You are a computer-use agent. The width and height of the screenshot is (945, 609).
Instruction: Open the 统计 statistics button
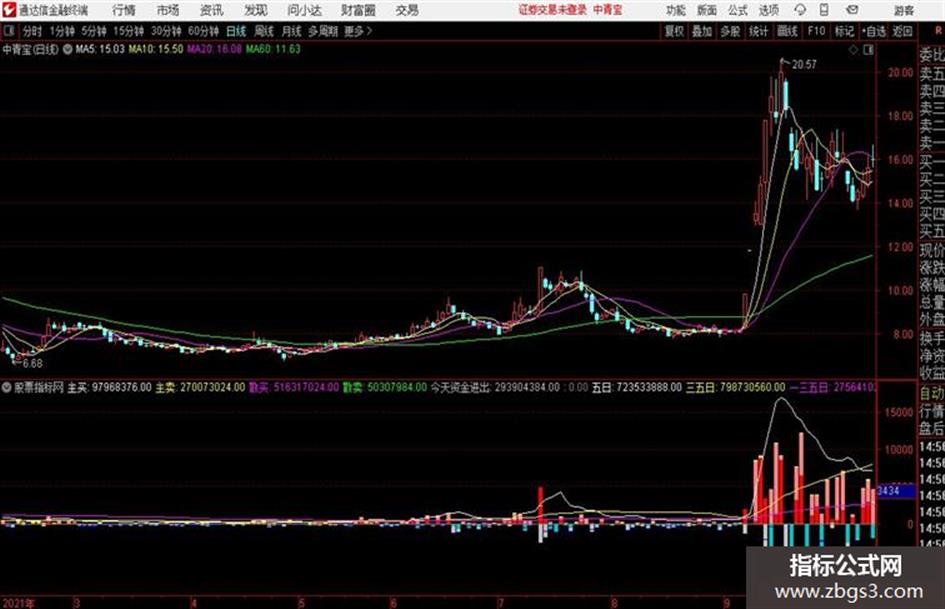tap(759, 31)
